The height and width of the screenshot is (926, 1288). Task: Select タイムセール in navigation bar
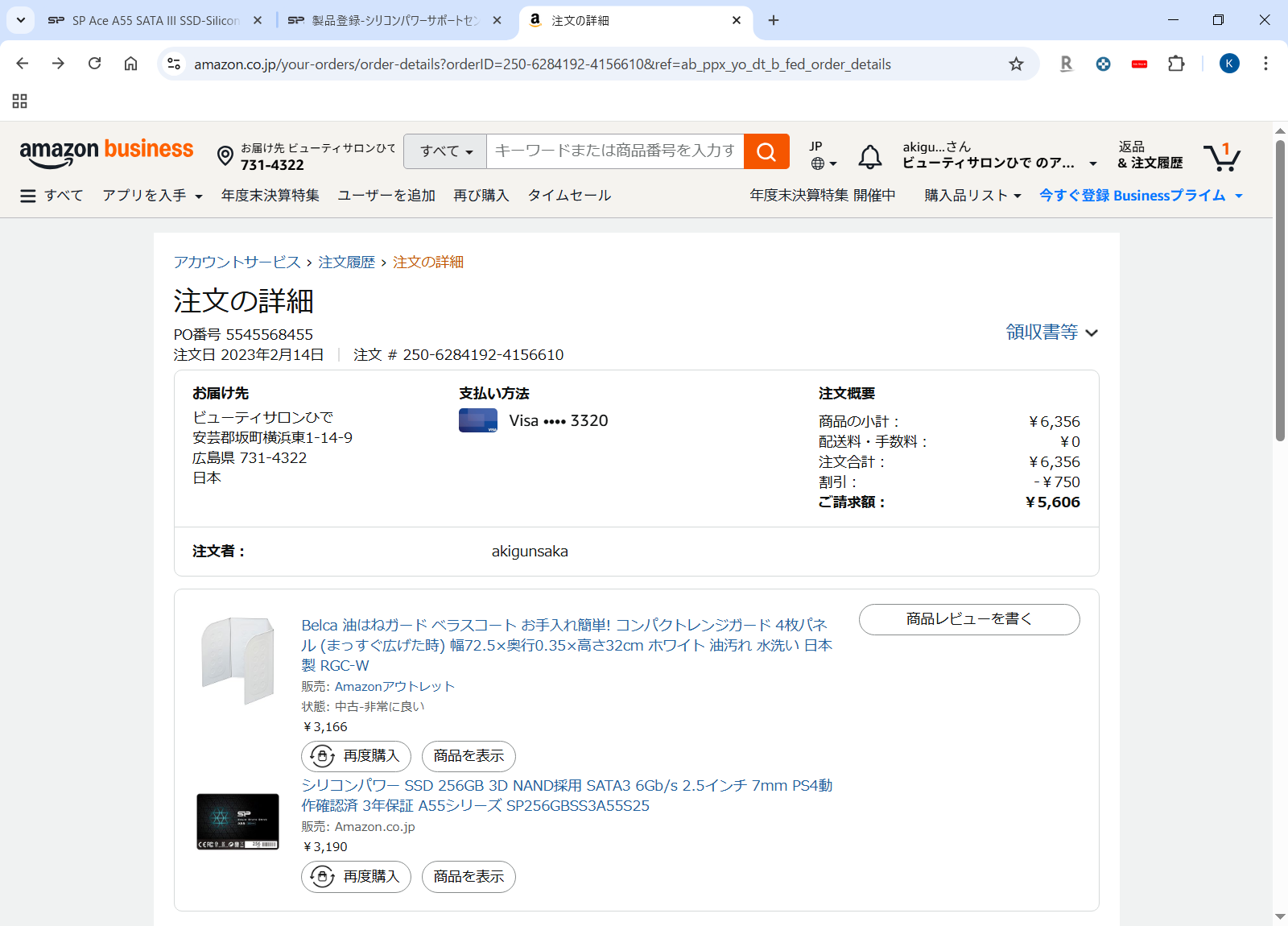click(x=569, y=196)
